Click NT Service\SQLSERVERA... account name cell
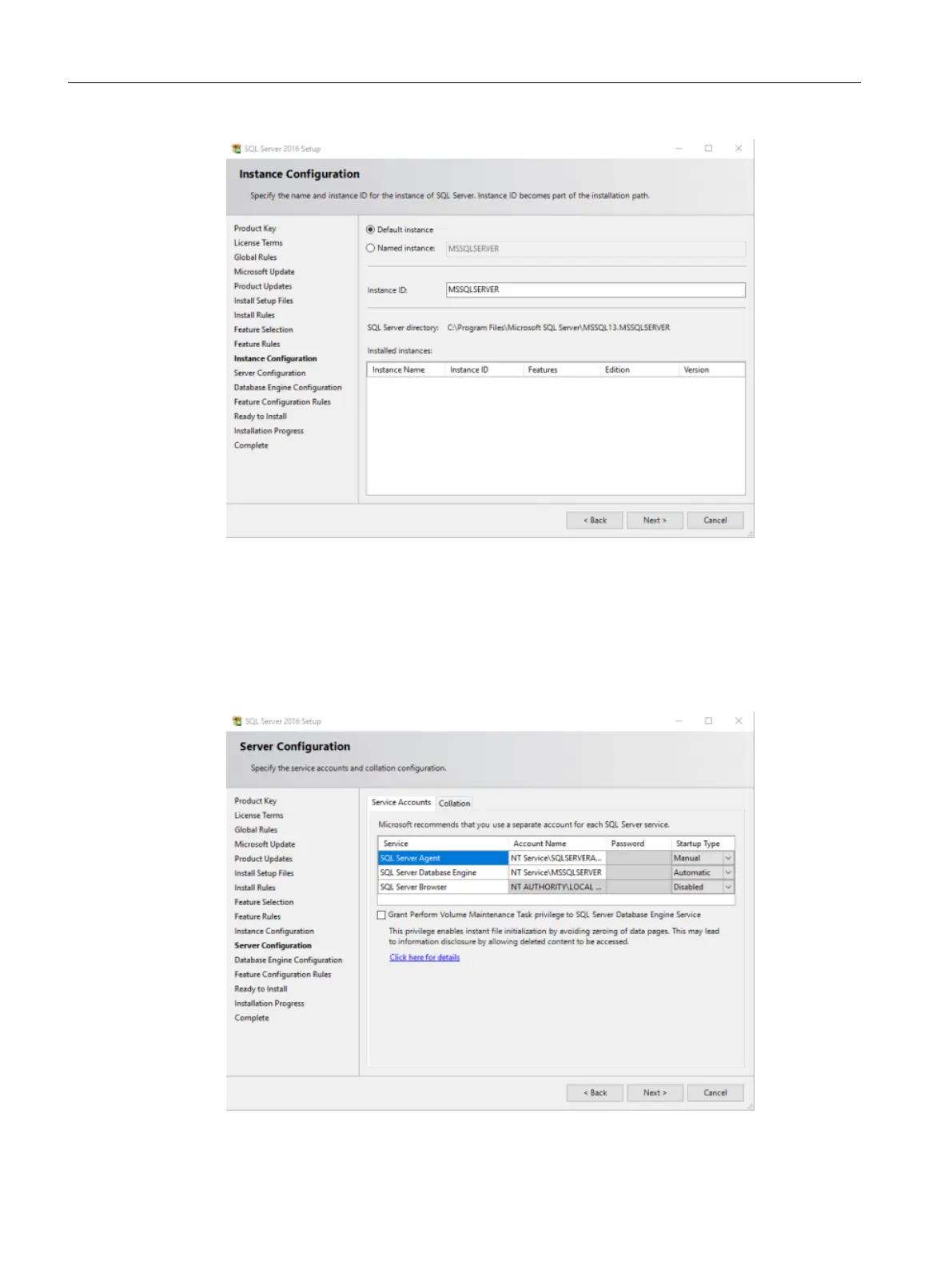The width and height of the screenshot is (952, 1269). [x=557, y=858]
